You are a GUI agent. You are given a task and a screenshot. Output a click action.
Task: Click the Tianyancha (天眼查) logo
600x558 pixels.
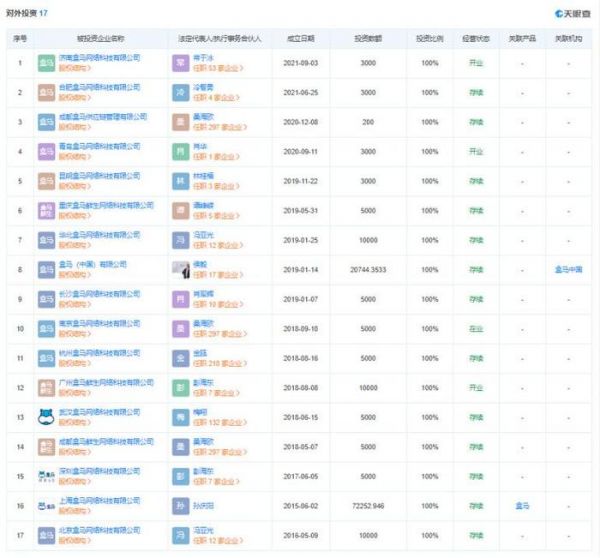tap(573, 14)
